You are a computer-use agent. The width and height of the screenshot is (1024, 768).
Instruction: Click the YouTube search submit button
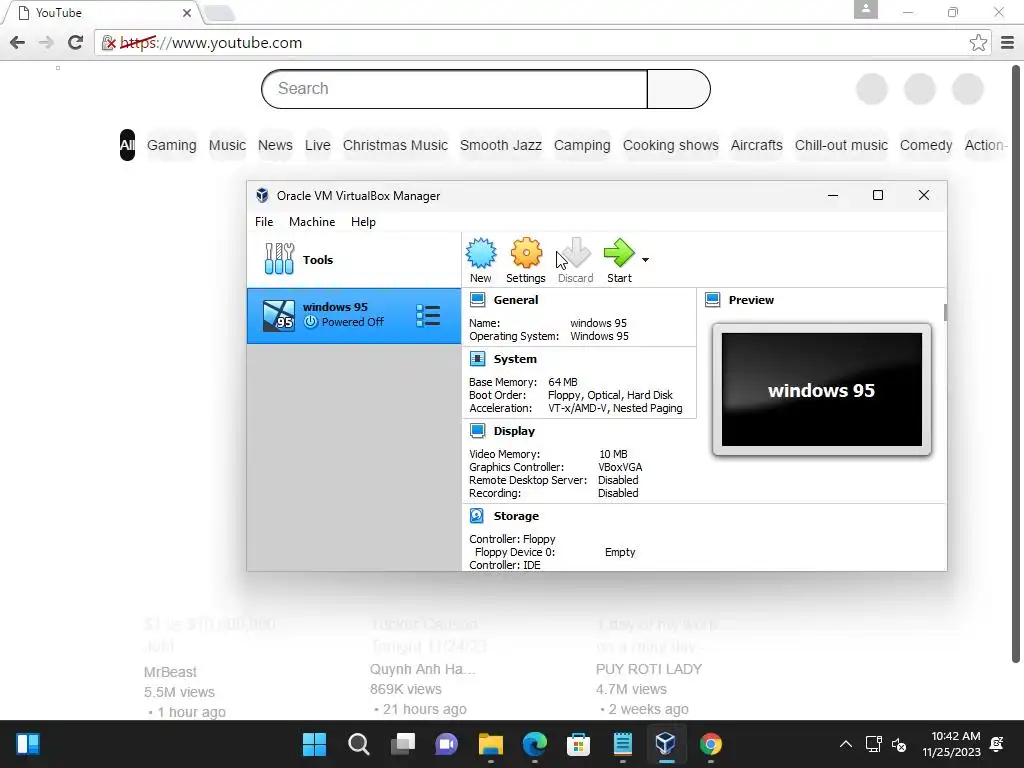(x=679, y=89)
